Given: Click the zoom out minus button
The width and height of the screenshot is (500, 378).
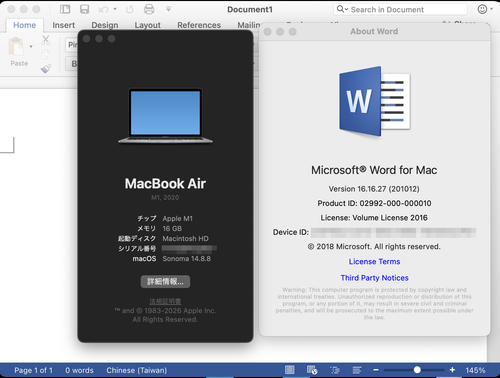Looking at the screenshot, I should coord(376,370).
